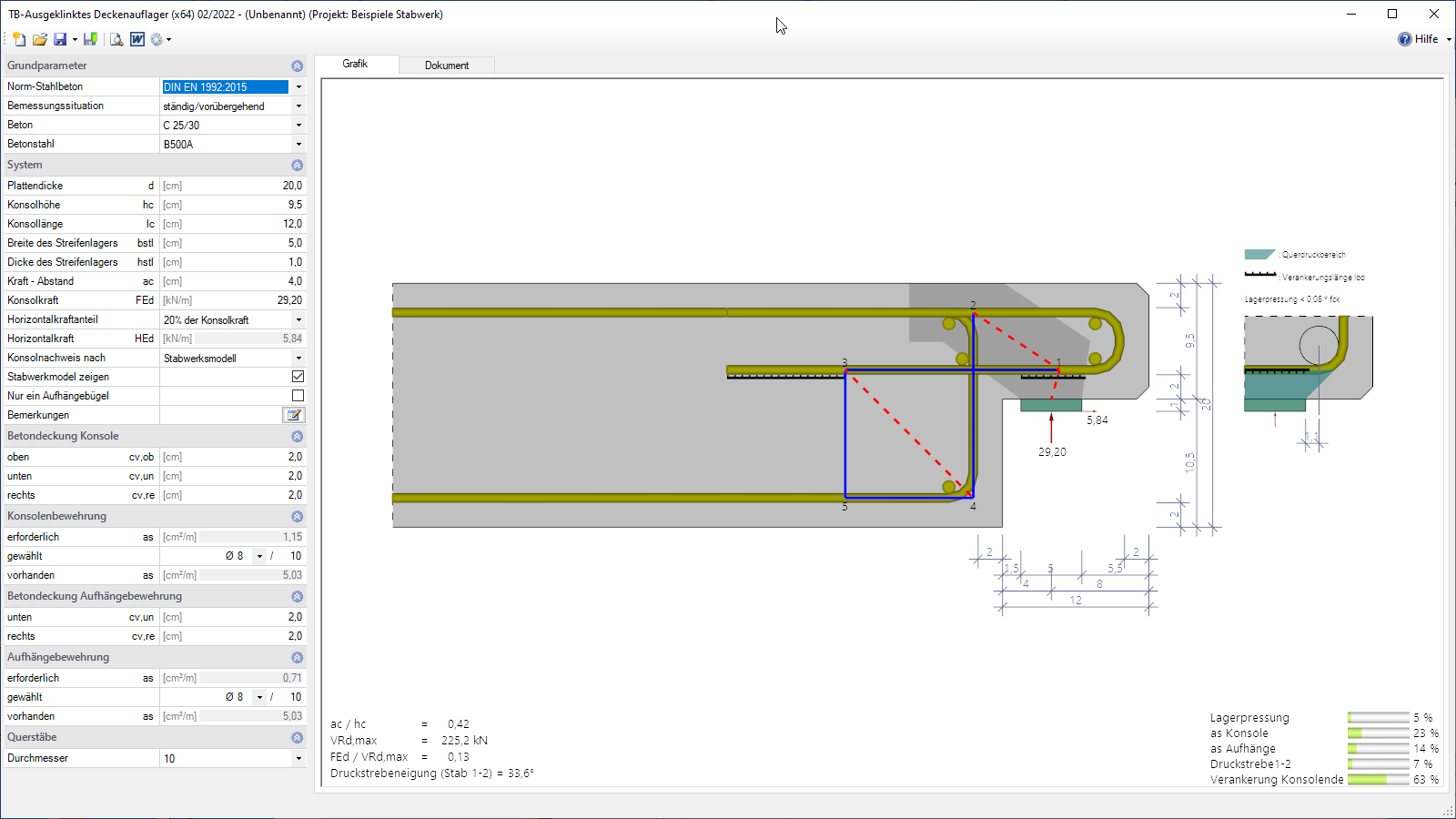This screenshot has width=1456, height=819.
Task: Collapse the Betondeckung Konsole section
Action: (297, 437)
